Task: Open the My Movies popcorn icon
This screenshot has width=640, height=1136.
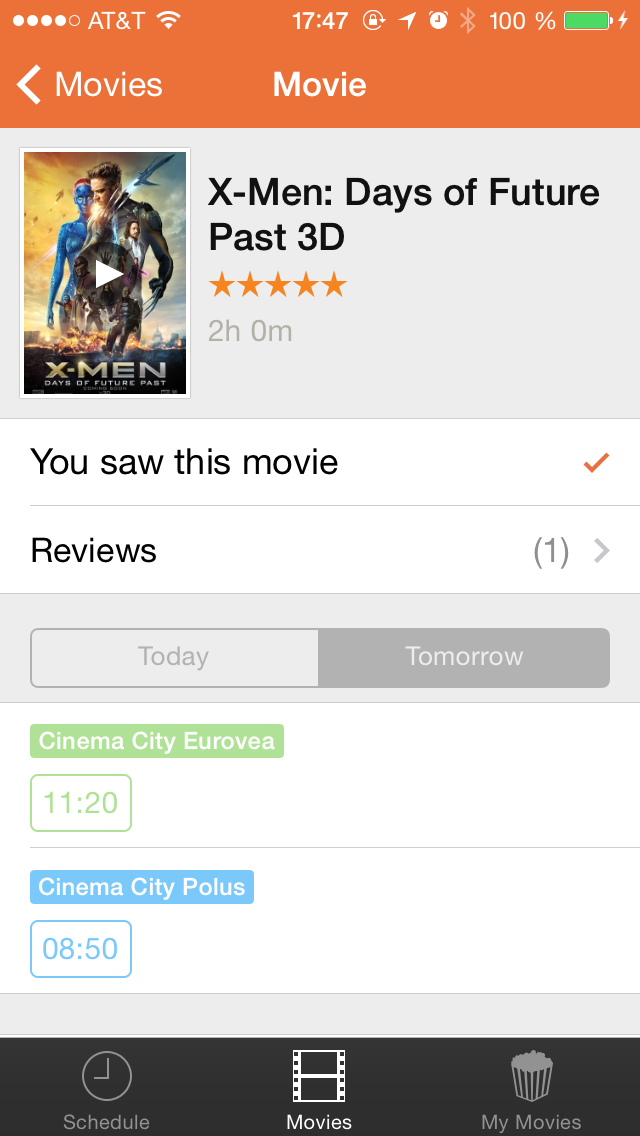Action: [531, 1076]
